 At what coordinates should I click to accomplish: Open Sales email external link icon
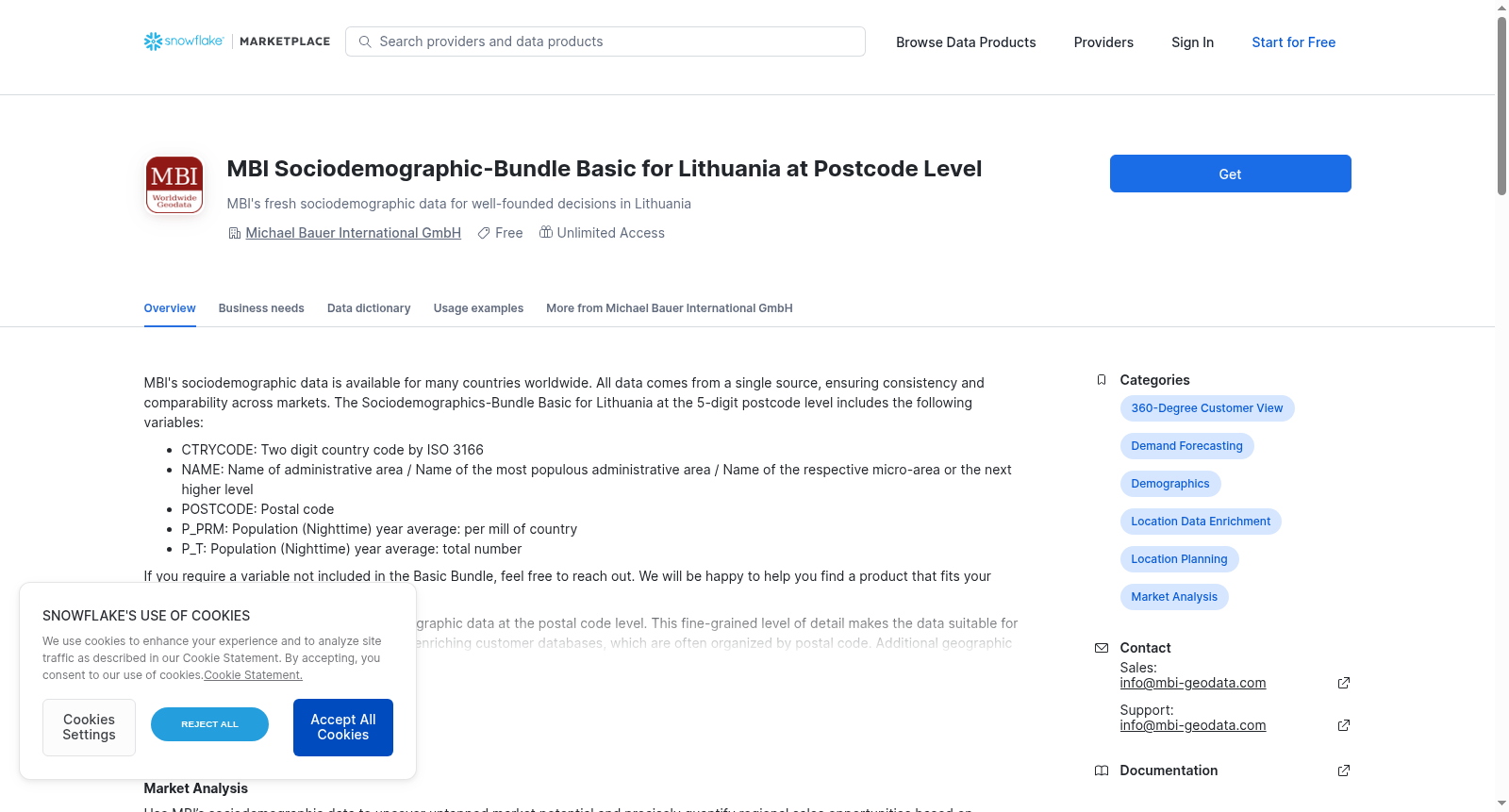[1344, 683]
